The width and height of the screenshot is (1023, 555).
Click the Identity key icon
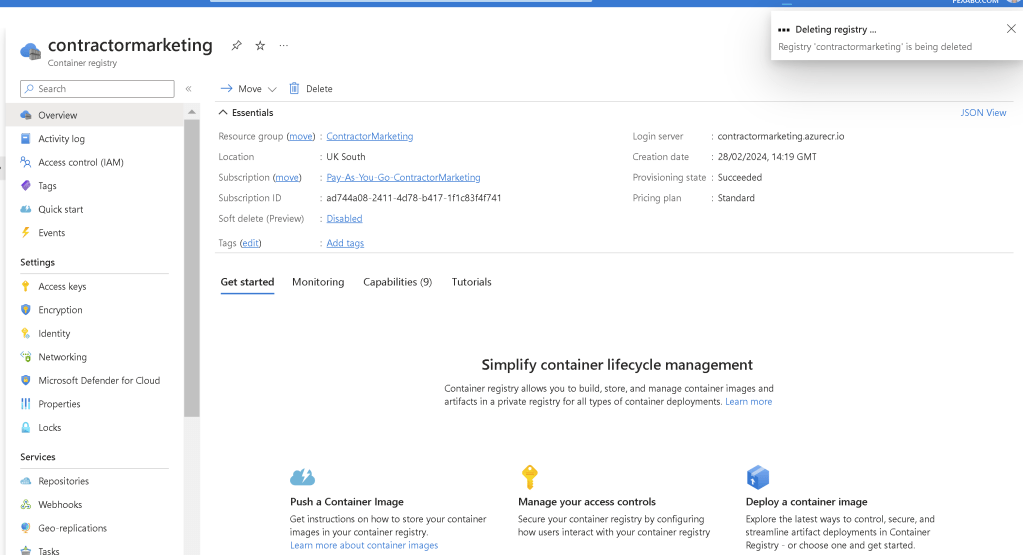pos(25,333)
